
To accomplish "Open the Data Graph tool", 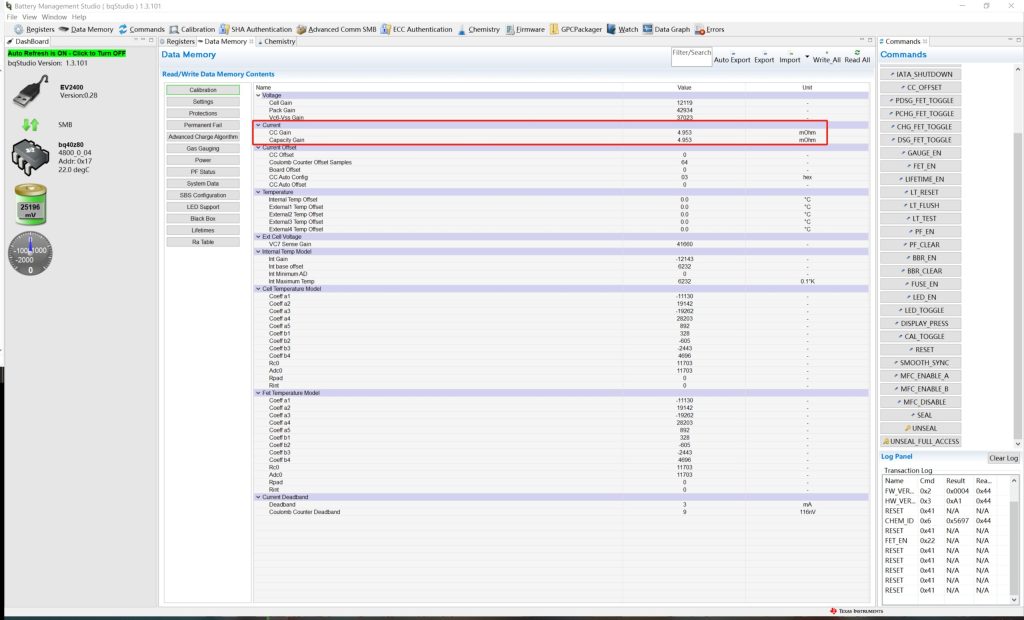I will (x=666, y=29).
